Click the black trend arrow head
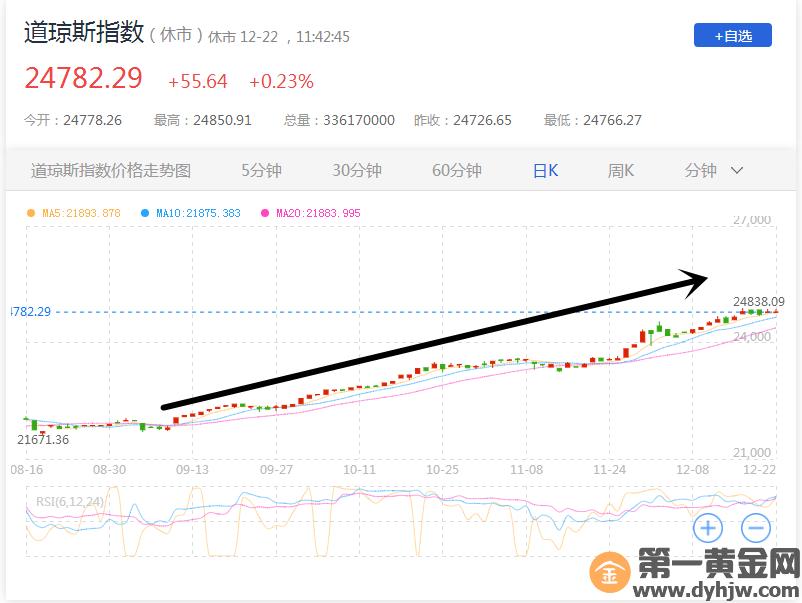The image size is (802, 603). coord(695,280)
